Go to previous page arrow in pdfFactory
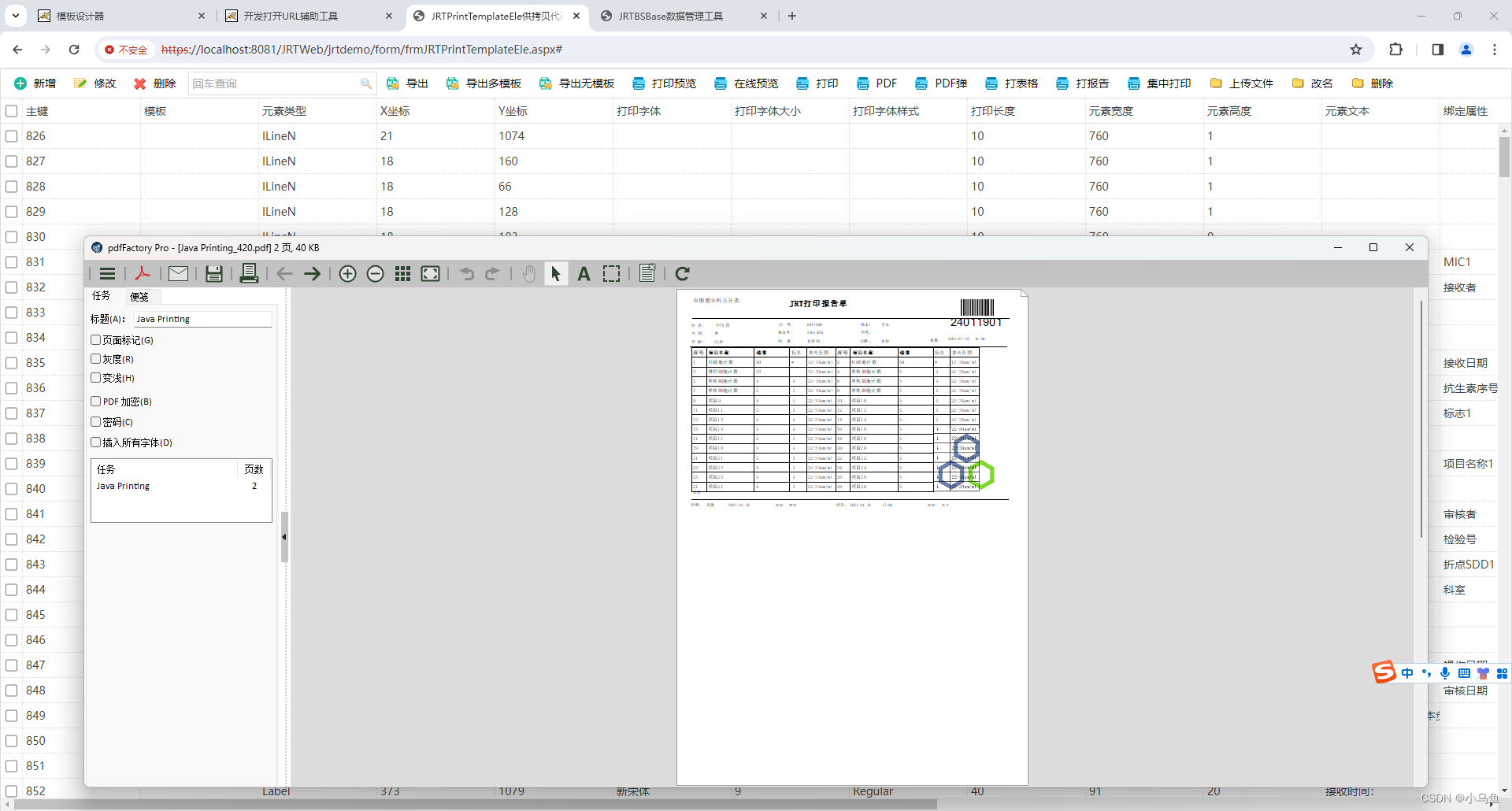 pos(284,274)
